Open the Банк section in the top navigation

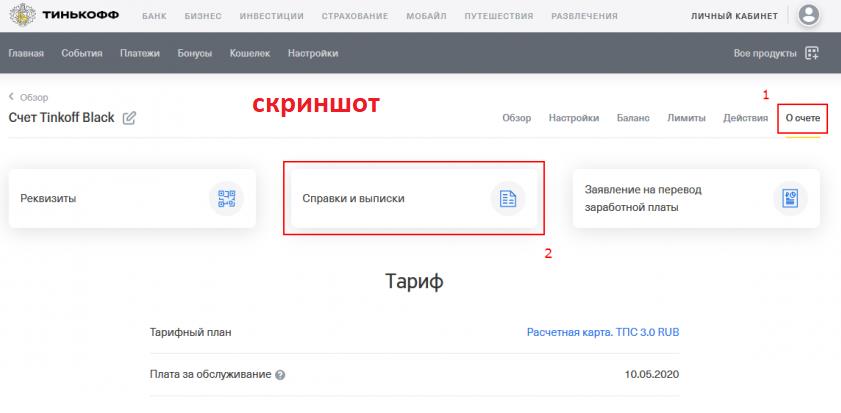(x=154, y=16)
